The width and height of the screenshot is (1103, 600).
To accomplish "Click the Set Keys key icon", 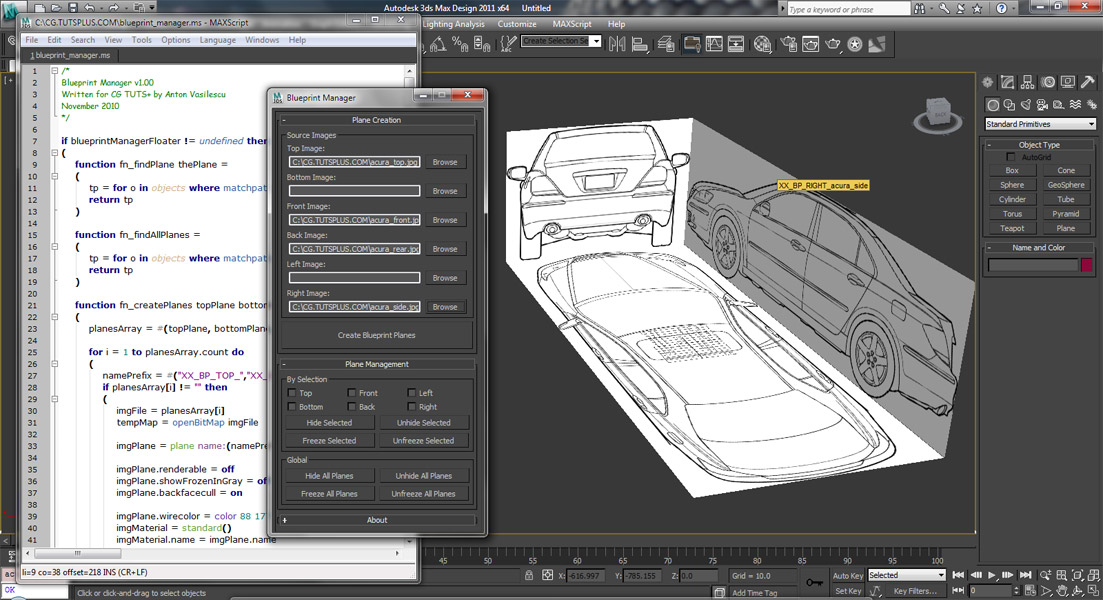I will coord(814,582).
